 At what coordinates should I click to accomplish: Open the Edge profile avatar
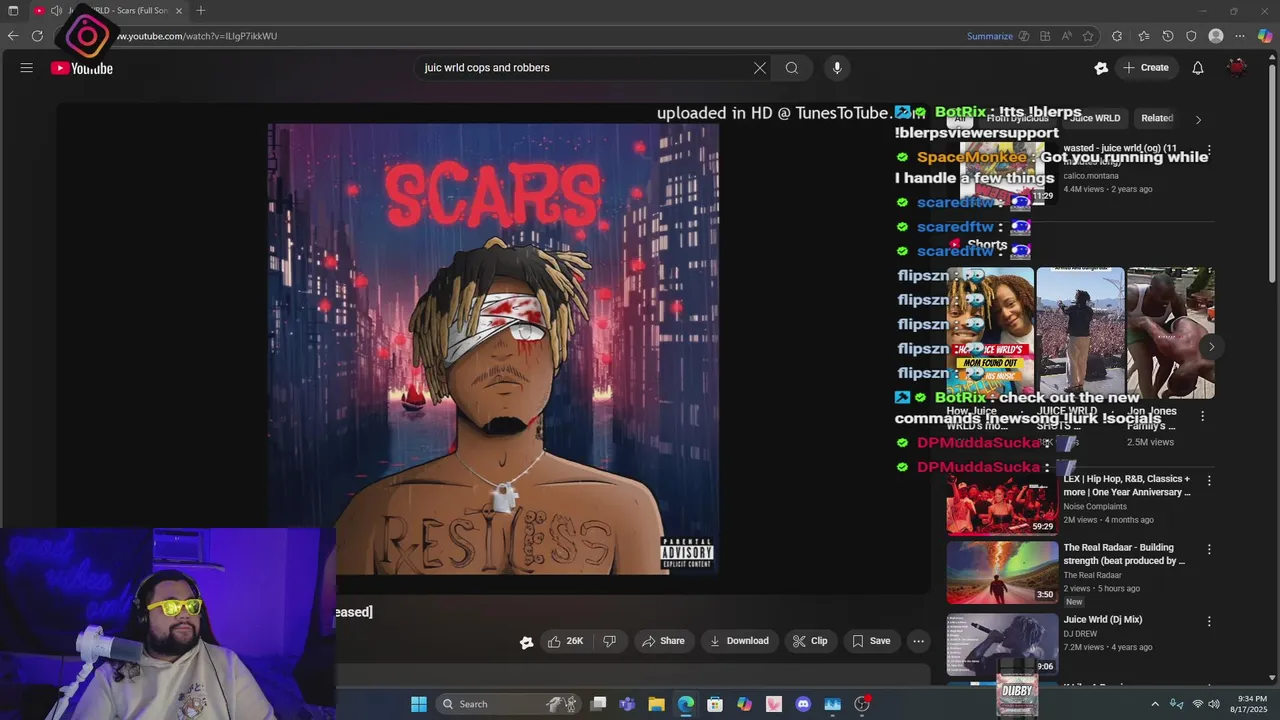point(1216,36)
